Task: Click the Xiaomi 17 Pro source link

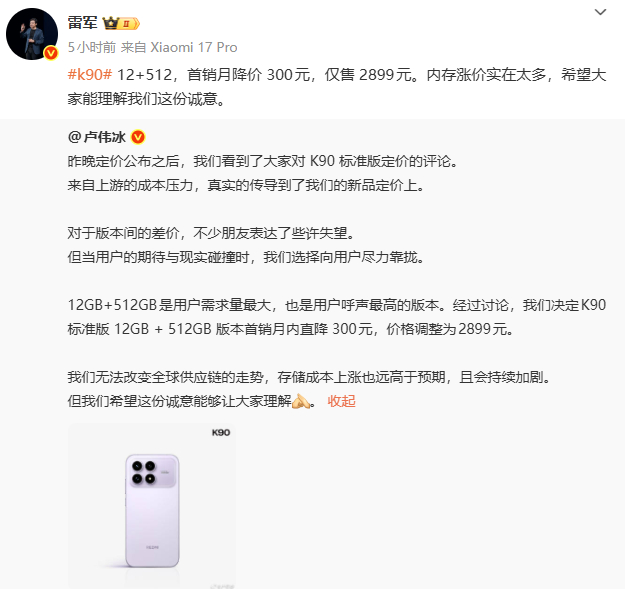Action: pyautogui.click(x=194, y=47)
